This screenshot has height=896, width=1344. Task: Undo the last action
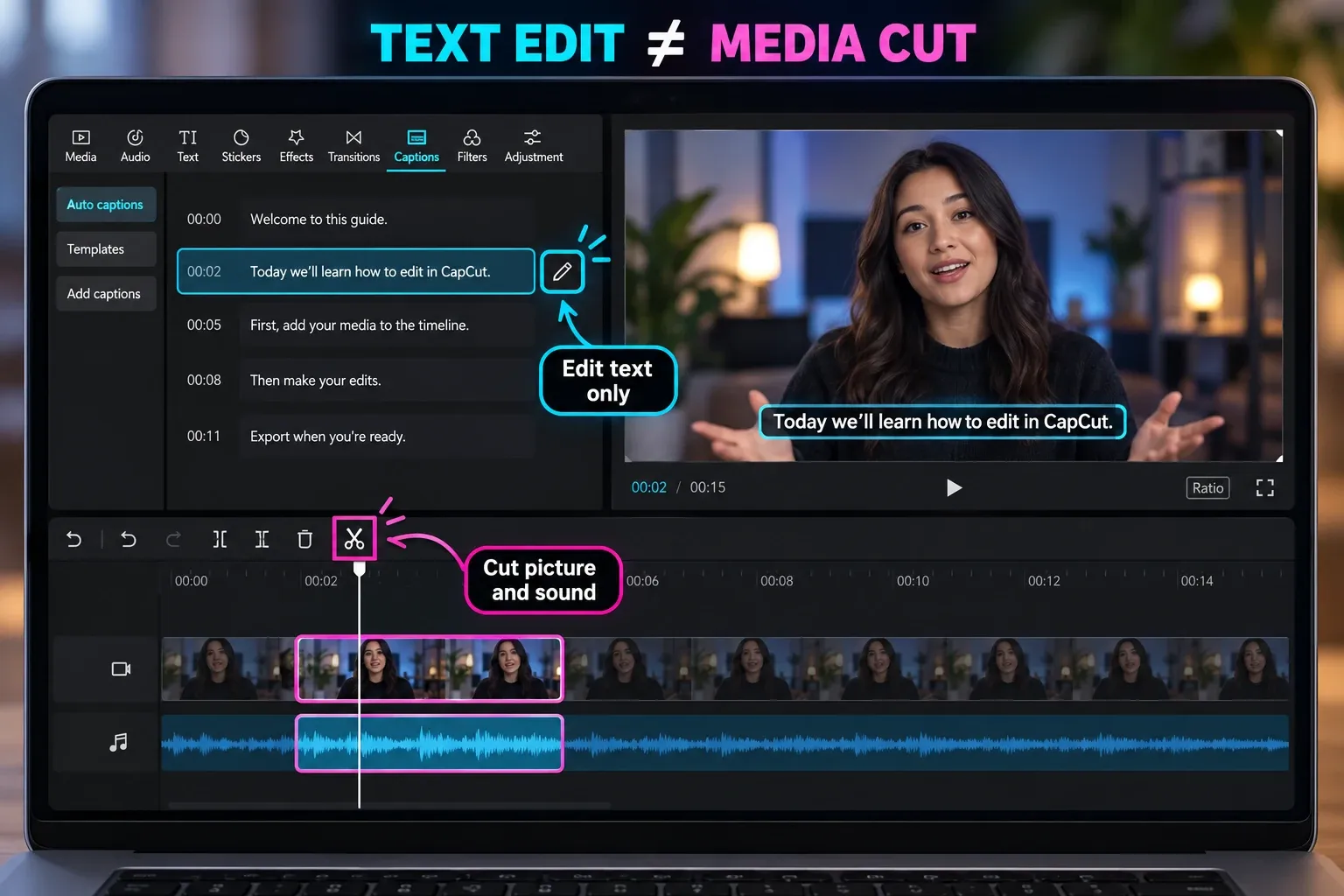[x=129, y=539]
